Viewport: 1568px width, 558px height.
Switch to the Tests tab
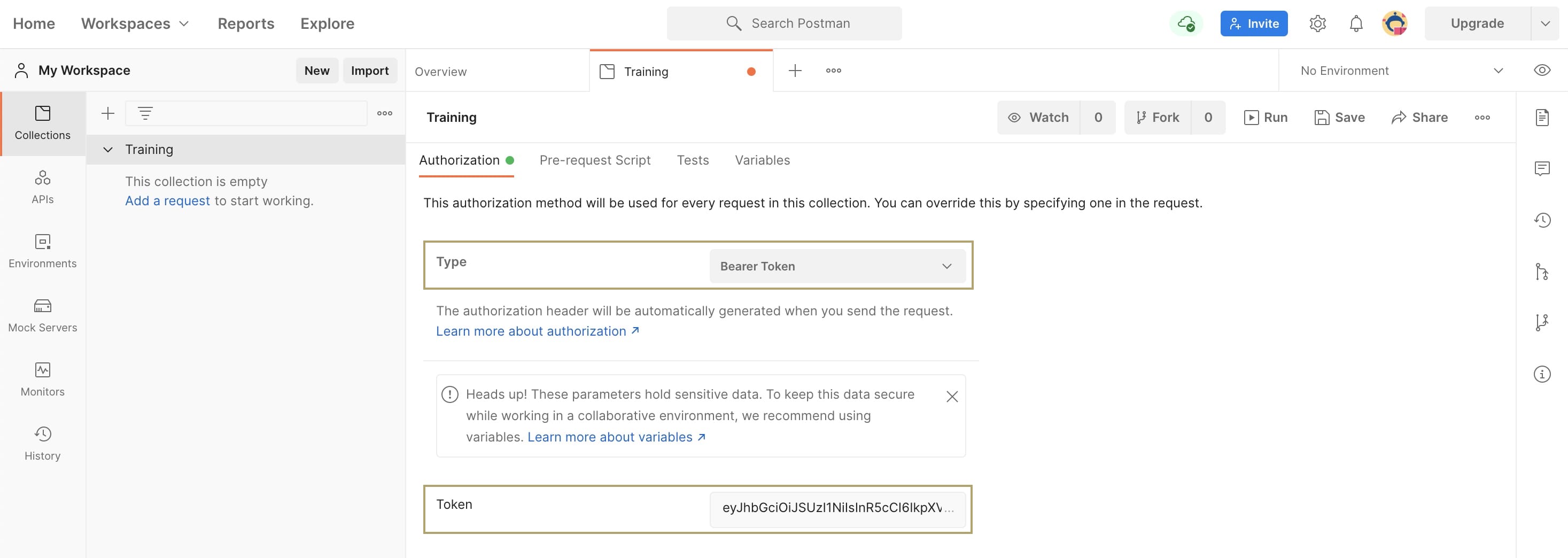(x=693, y=160)
